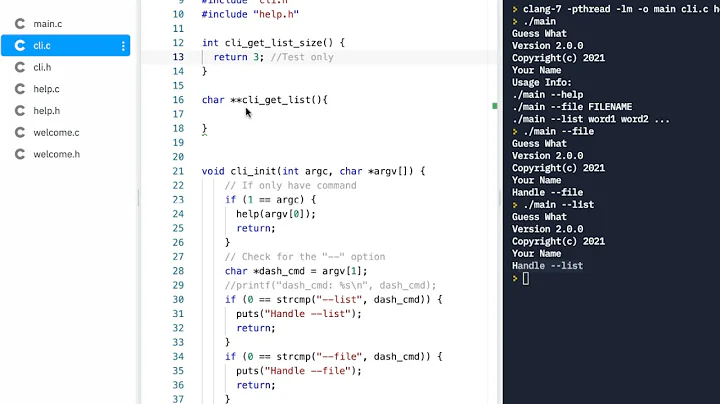Click the C file icon beside welcome.h
The height and width of the screenshot is (404, 720).
click(20, 154)
